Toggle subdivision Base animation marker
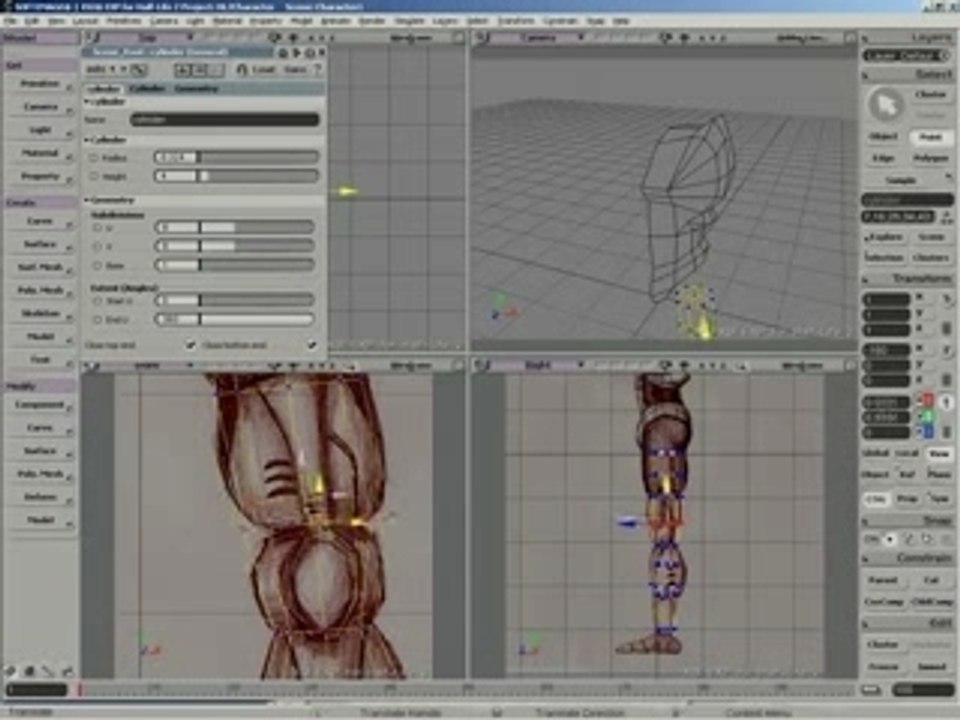Viewport: 960px width, 720px height. click(97, 265)
